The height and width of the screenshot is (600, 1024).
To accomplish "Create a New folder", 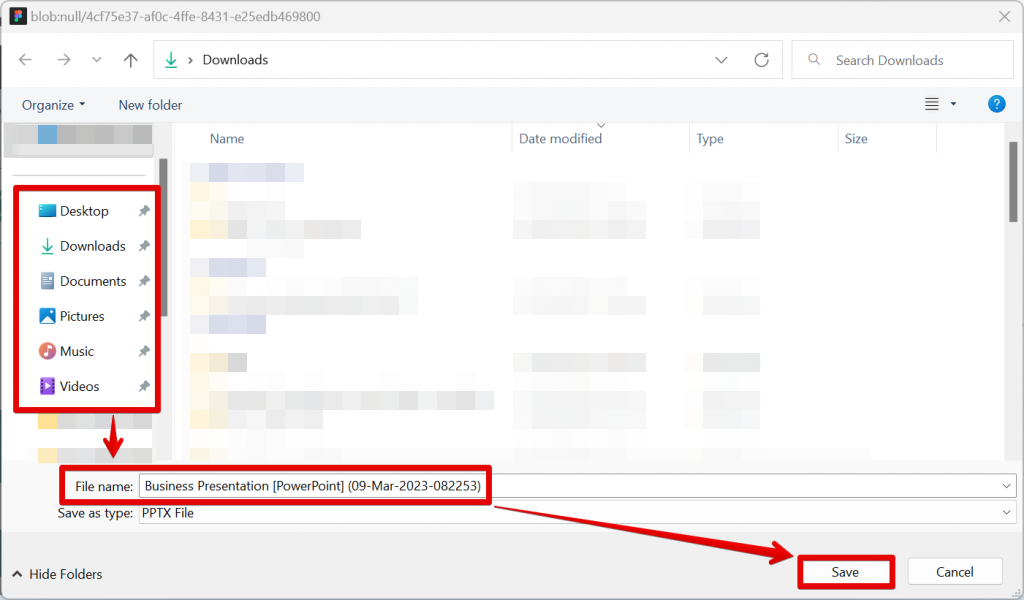I will coord(150,104).
